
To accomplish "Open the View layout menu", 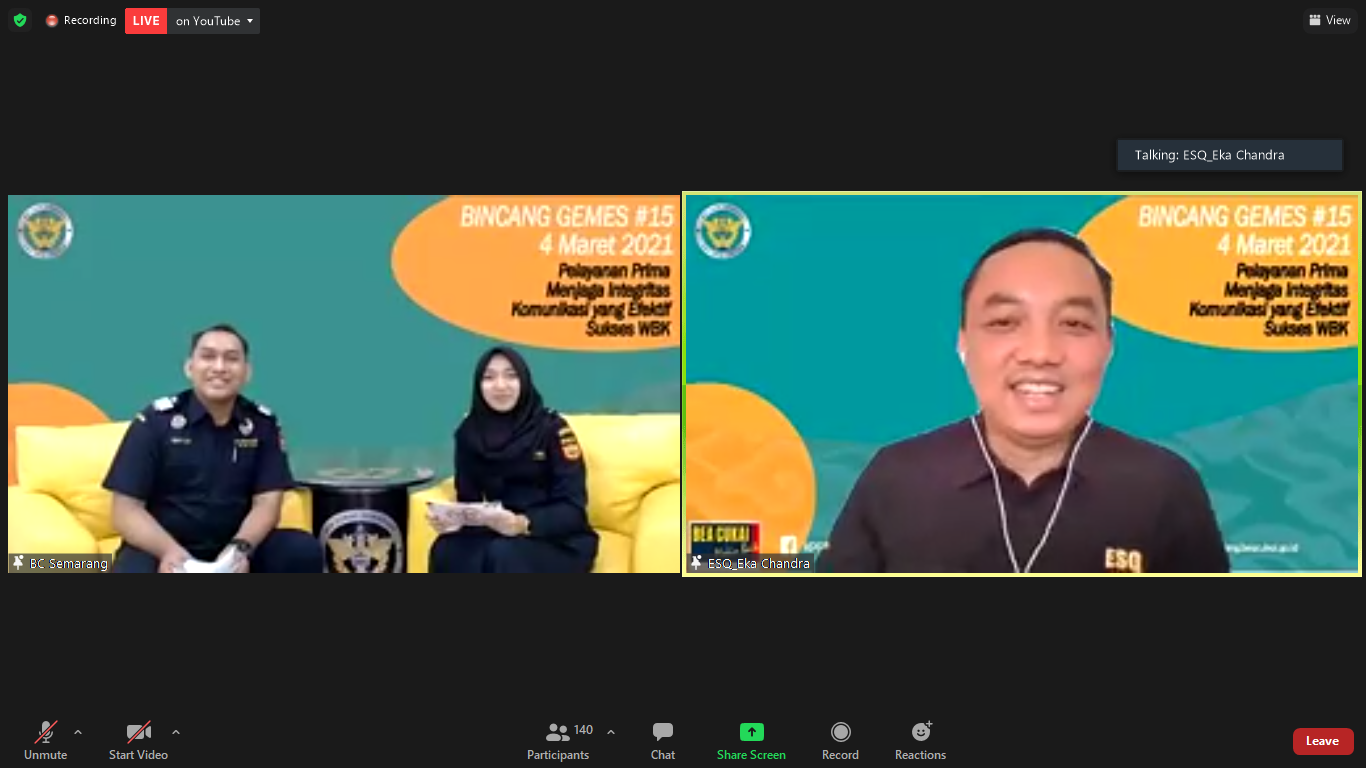I will [1329, 20].
